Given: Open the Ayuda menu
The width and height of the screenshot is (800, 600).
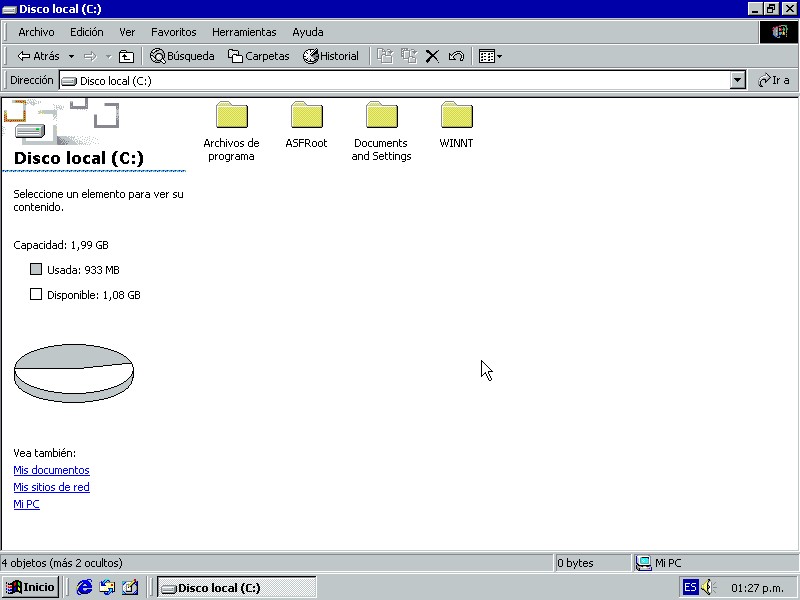Looking at the screenshot, I should pos(308,32).
